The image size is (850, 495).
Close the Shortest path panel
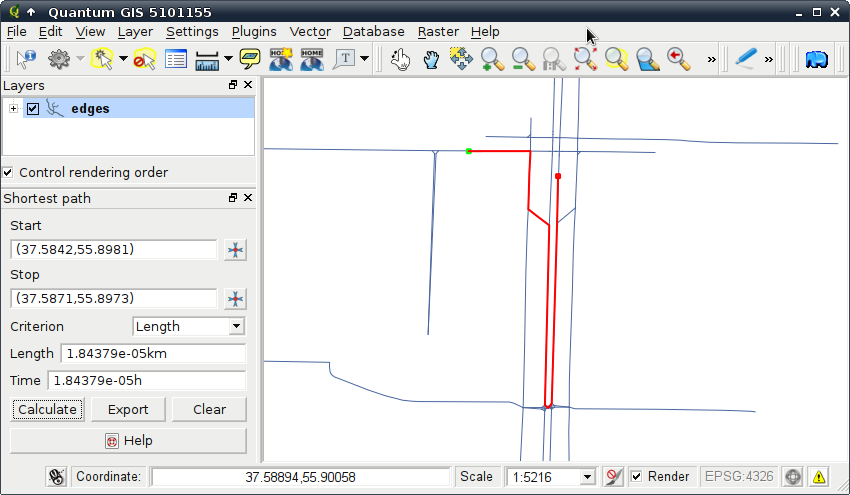click(248, 197)
